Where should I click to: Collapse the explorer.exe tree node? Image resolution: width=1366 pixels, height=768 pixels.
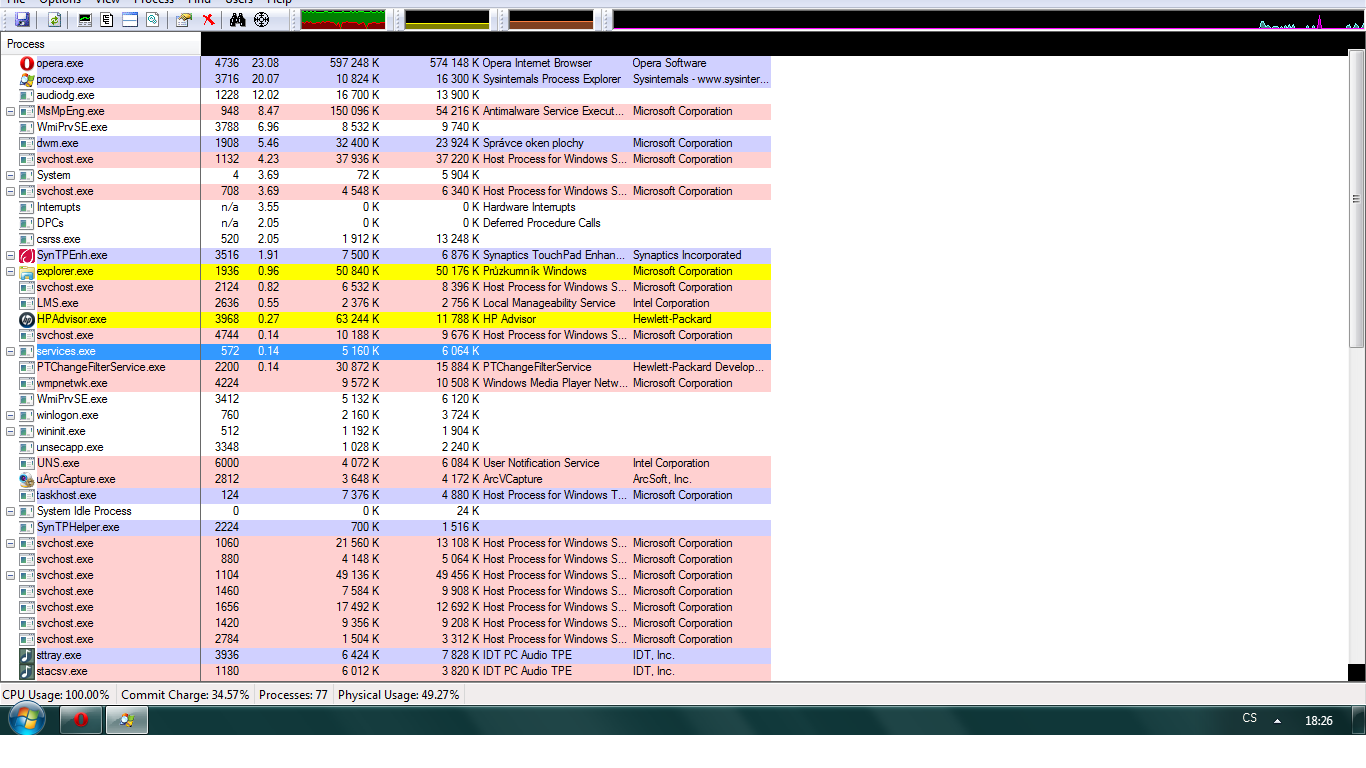[11, 271]
